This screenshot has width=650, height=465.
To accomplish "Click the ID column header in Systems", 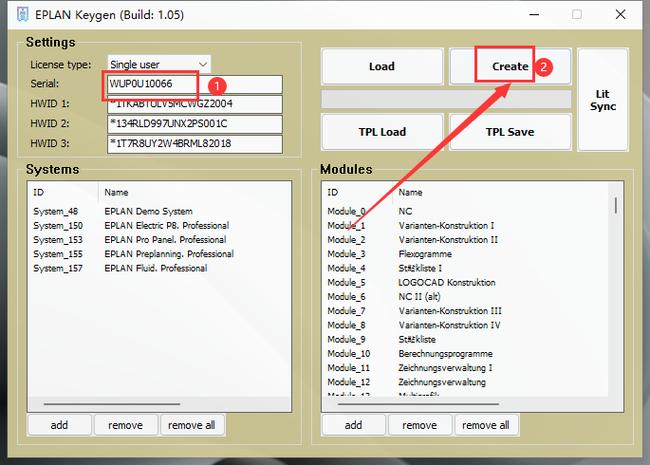I will [63, 192].
